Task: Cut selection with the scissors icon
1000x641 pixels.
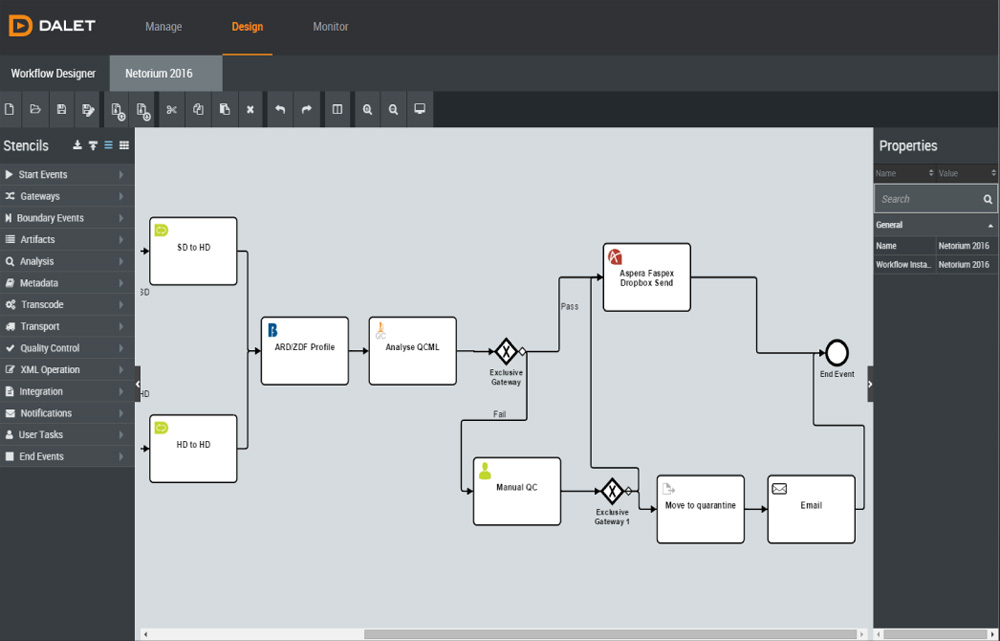Action: coord(172,109)
